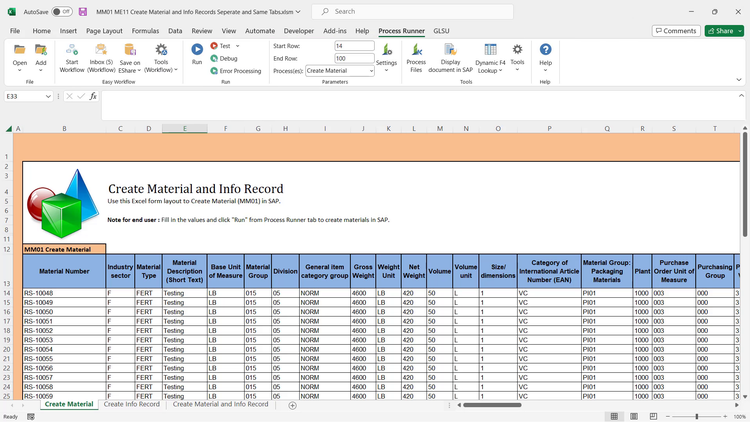Click the Test run icon
Screen dimensions: 750x422
pyautogui.click(x=214, y=46)
